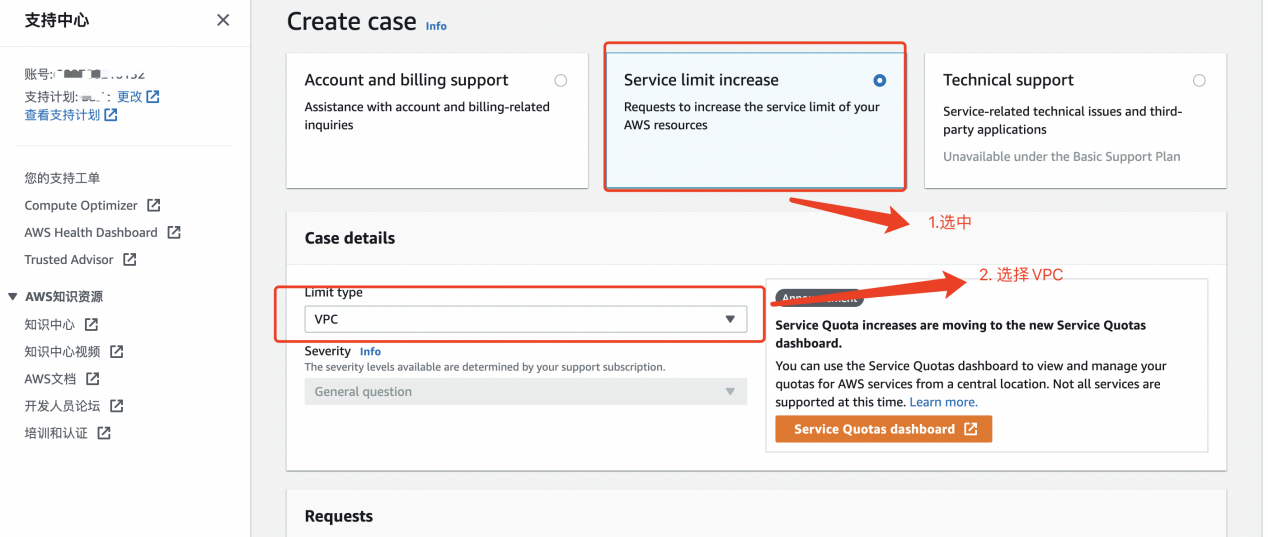Open the Limit type VPC dropdown
The image size is (1268, 537).
(x=526, y=319)
